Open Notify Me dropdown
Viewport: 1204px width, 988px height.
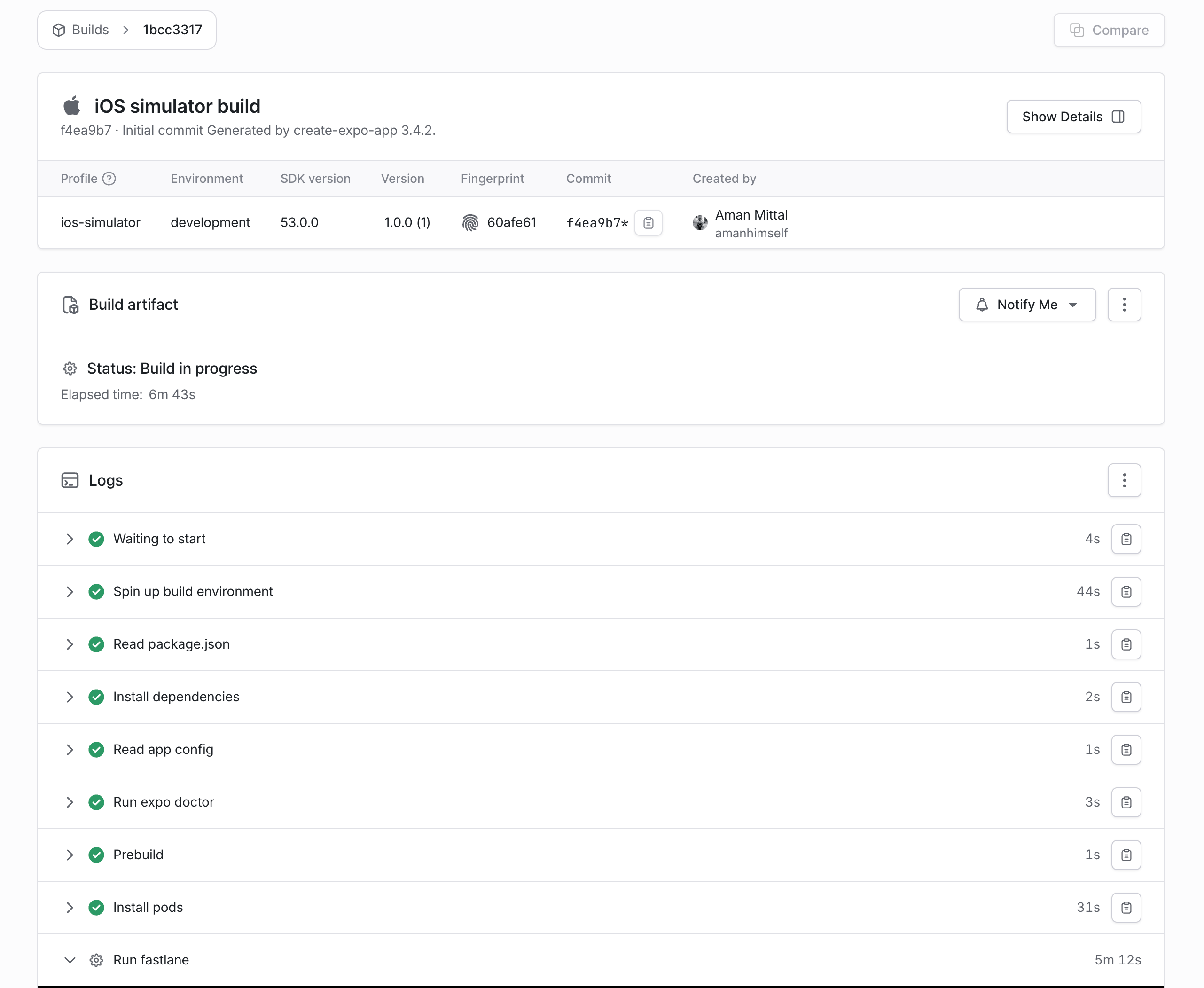1027,305
